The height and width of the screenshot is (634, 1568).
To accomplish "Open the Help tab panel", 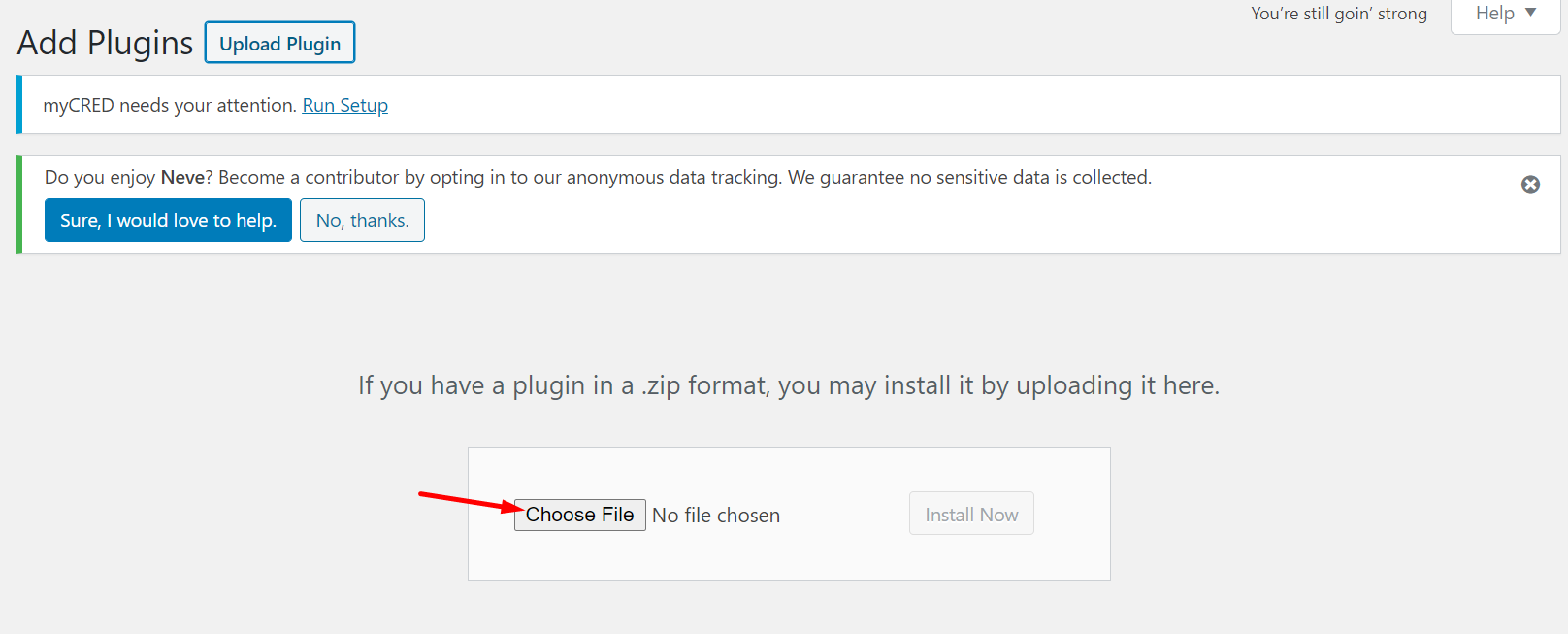I will 1495,14.
